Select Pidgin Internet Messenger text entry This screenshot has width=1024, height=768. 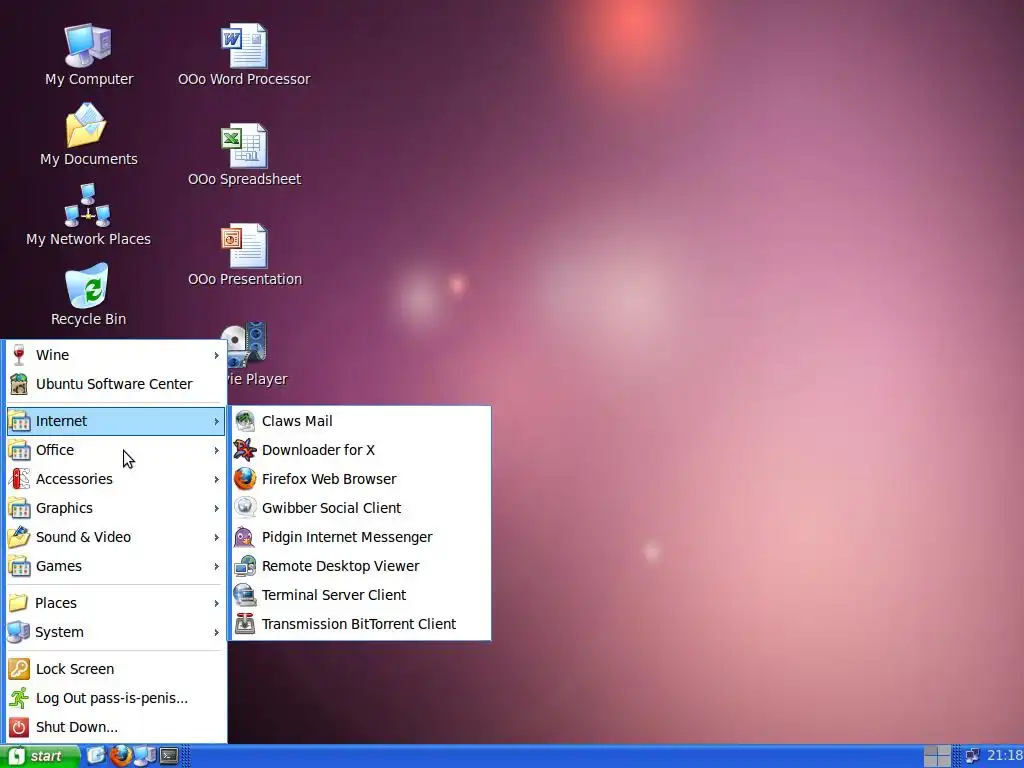pyautogui.click(x=347, y=537)
